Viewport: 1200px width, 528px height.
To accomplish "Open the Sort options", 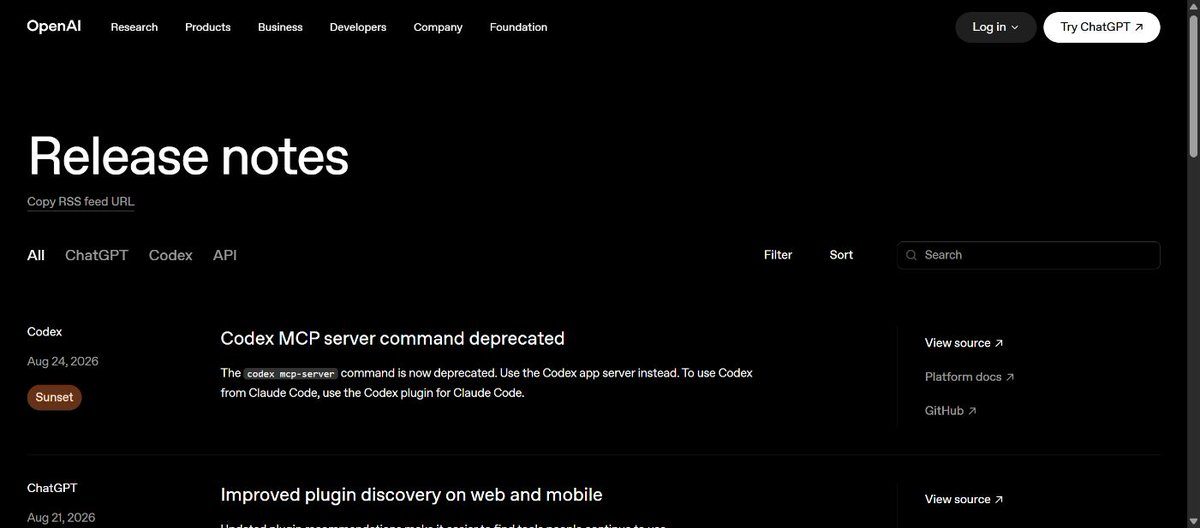I will point(841,255).
